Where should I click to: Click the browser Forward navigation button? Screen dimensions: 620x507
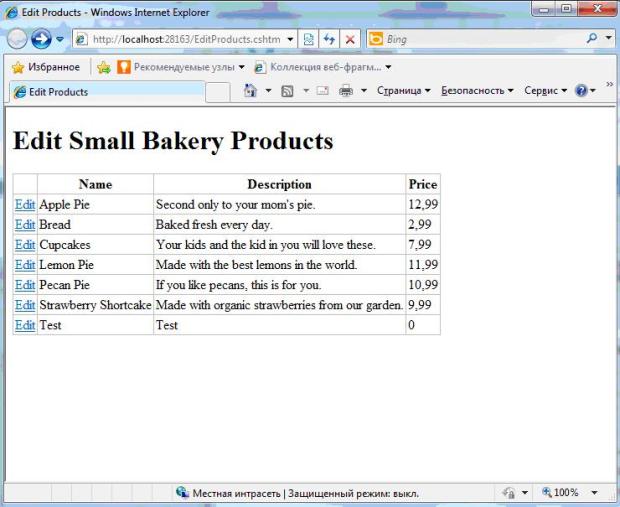pyautogui.click(x=41, y=39)
